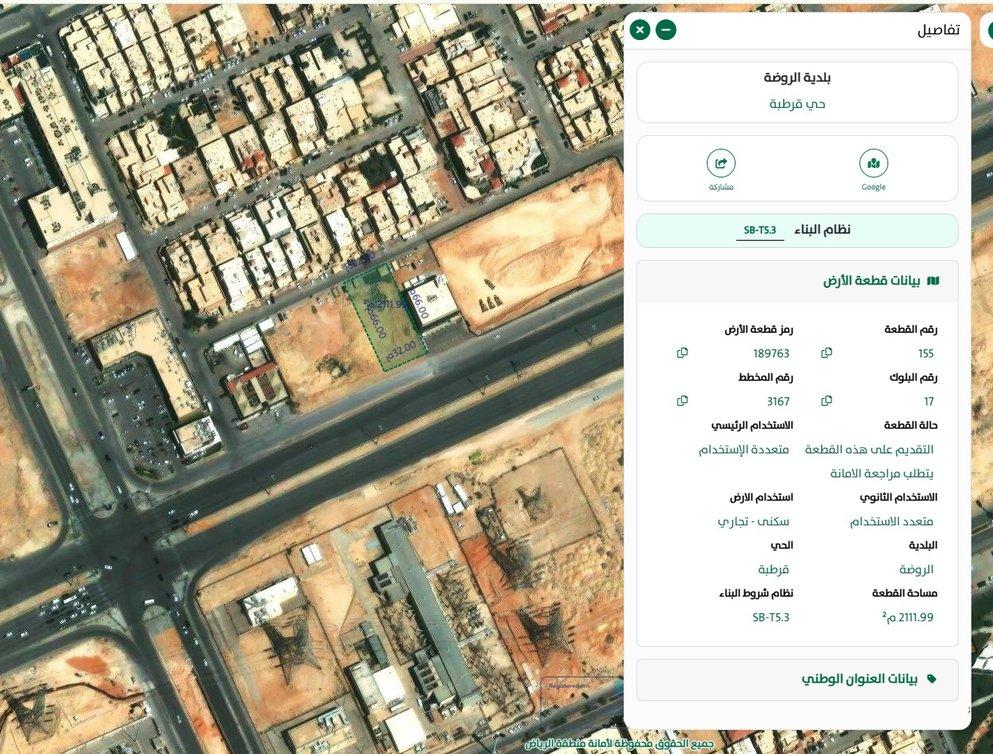Copy plan number 3167

pyautogui.click(x=682, y=401)
